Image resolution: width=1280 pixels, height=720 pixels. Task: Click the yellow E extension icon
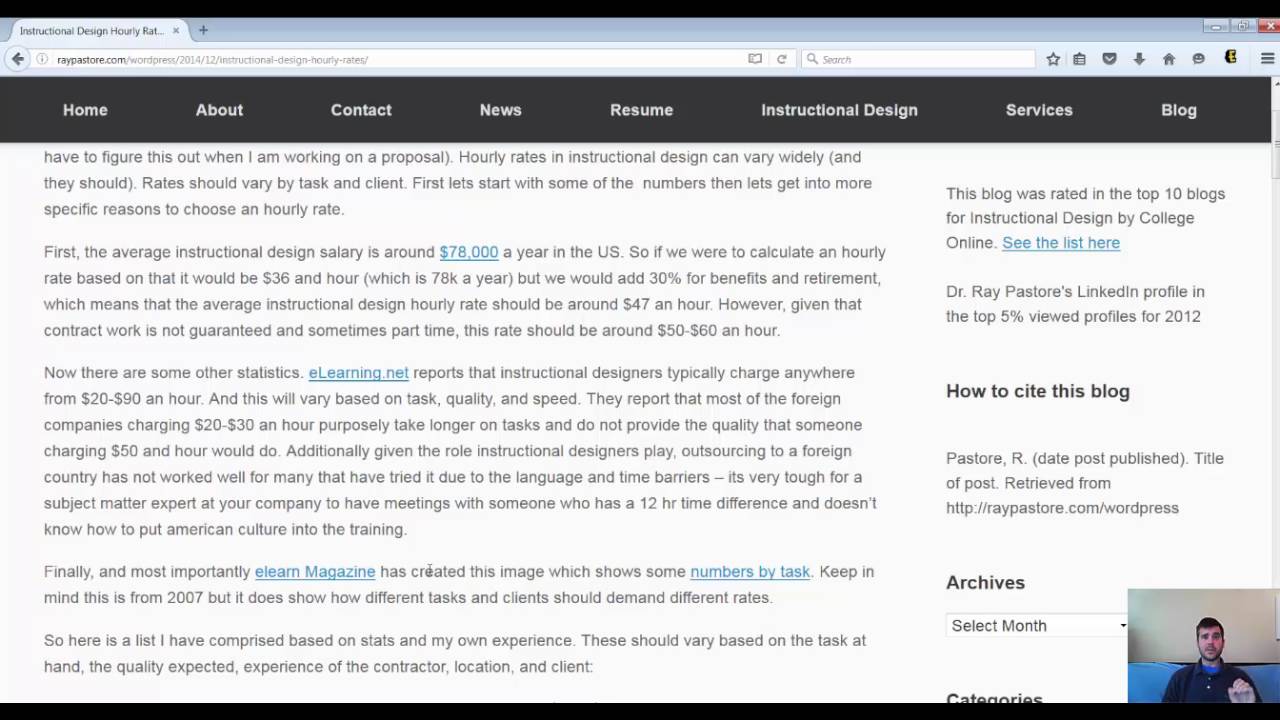(x=1231, y=58)
